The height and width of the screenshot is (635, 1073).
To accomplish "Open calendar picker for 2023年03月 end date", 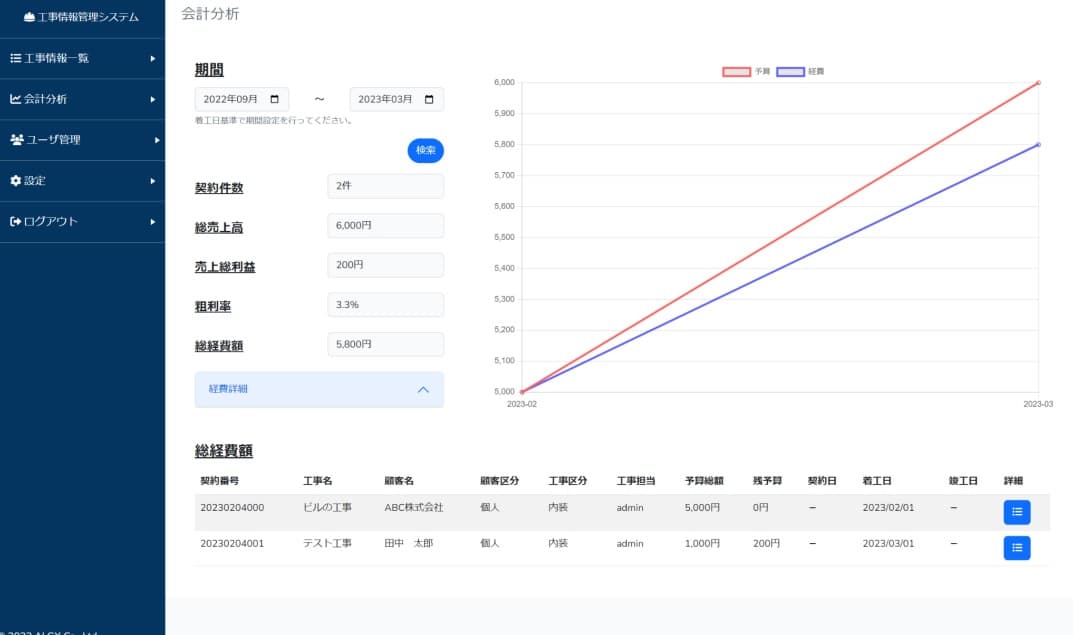I will pyautogui.click(x=429, y=99).
